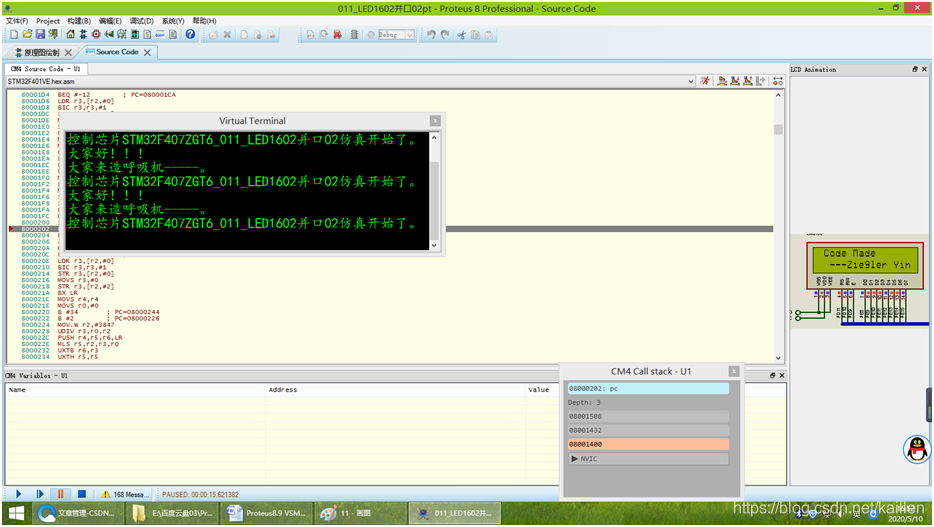Click the Stop simulation button
Image resolution: width=934 pixels, height=527 pixels.
(x=82, y=494)
